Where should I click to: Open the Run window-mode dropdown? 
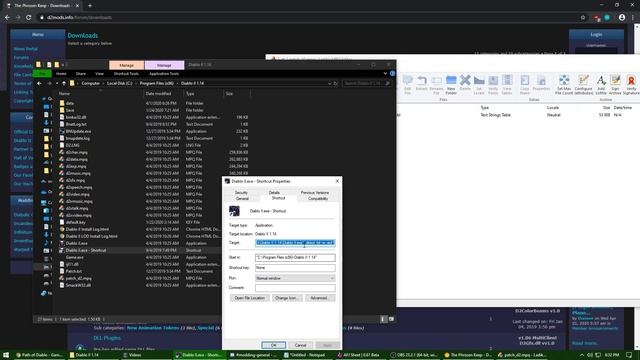click(295, 278)
